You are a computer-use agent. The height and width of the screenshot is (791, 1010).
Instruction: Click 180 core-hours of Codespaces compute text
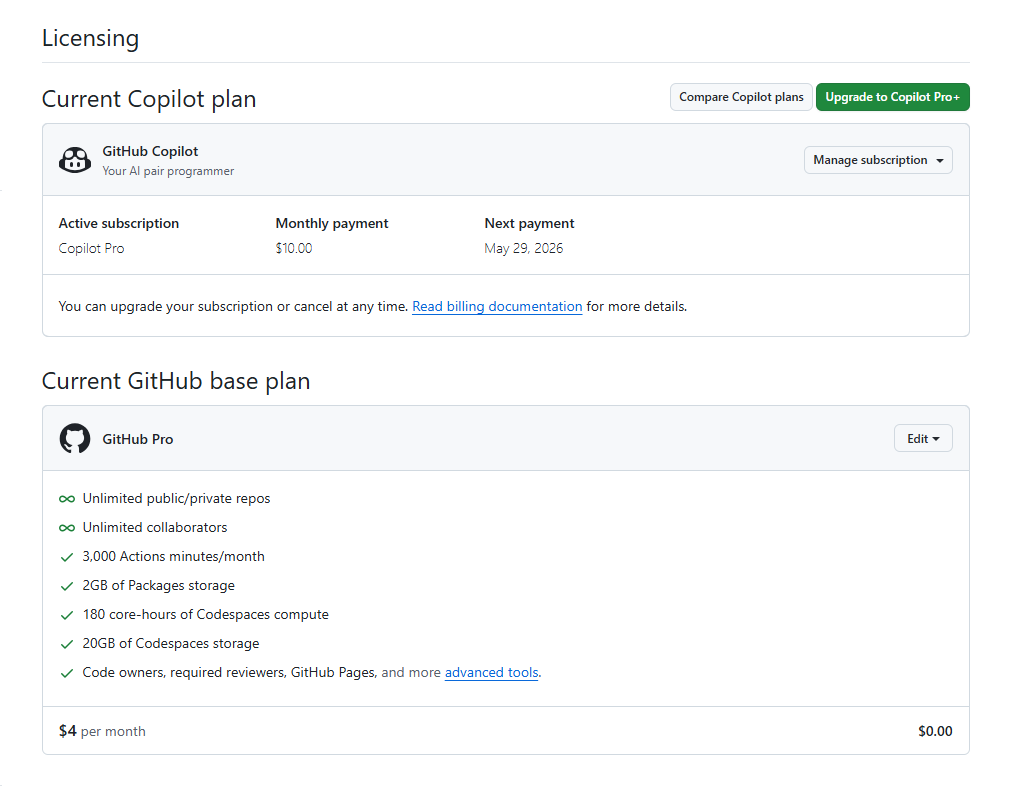click(205, 615)
